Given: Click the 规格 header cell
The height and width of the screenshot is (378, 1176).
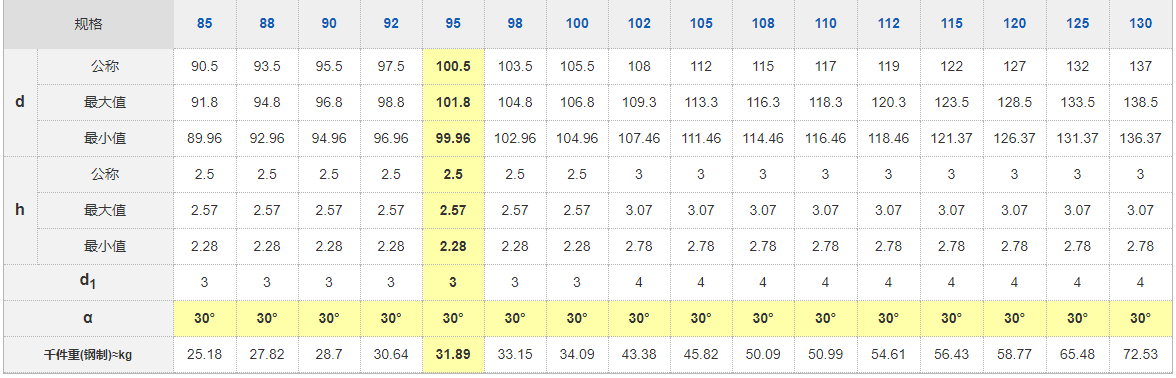Looking at the screenshot, I should pyautogui.click(x=88, y=24).
